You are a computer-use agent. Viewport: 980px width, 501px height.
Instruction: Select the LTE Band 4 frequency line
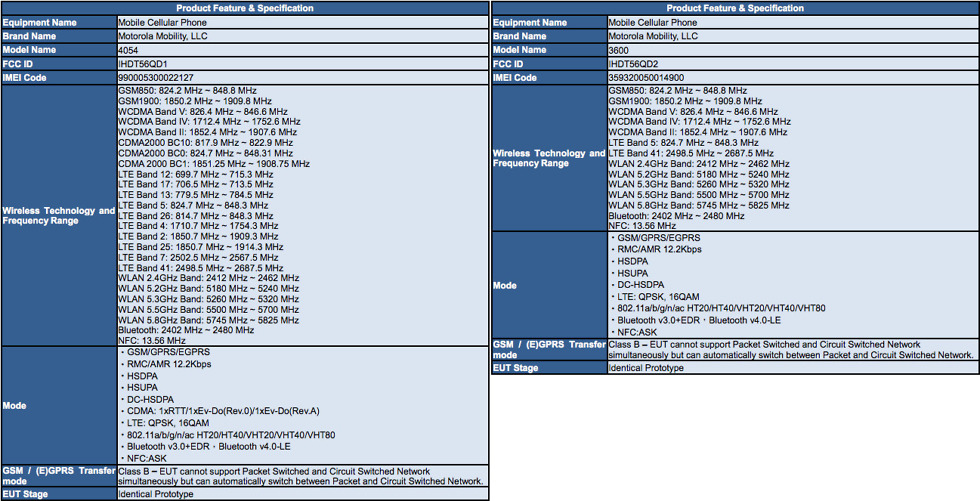[200, 226]
